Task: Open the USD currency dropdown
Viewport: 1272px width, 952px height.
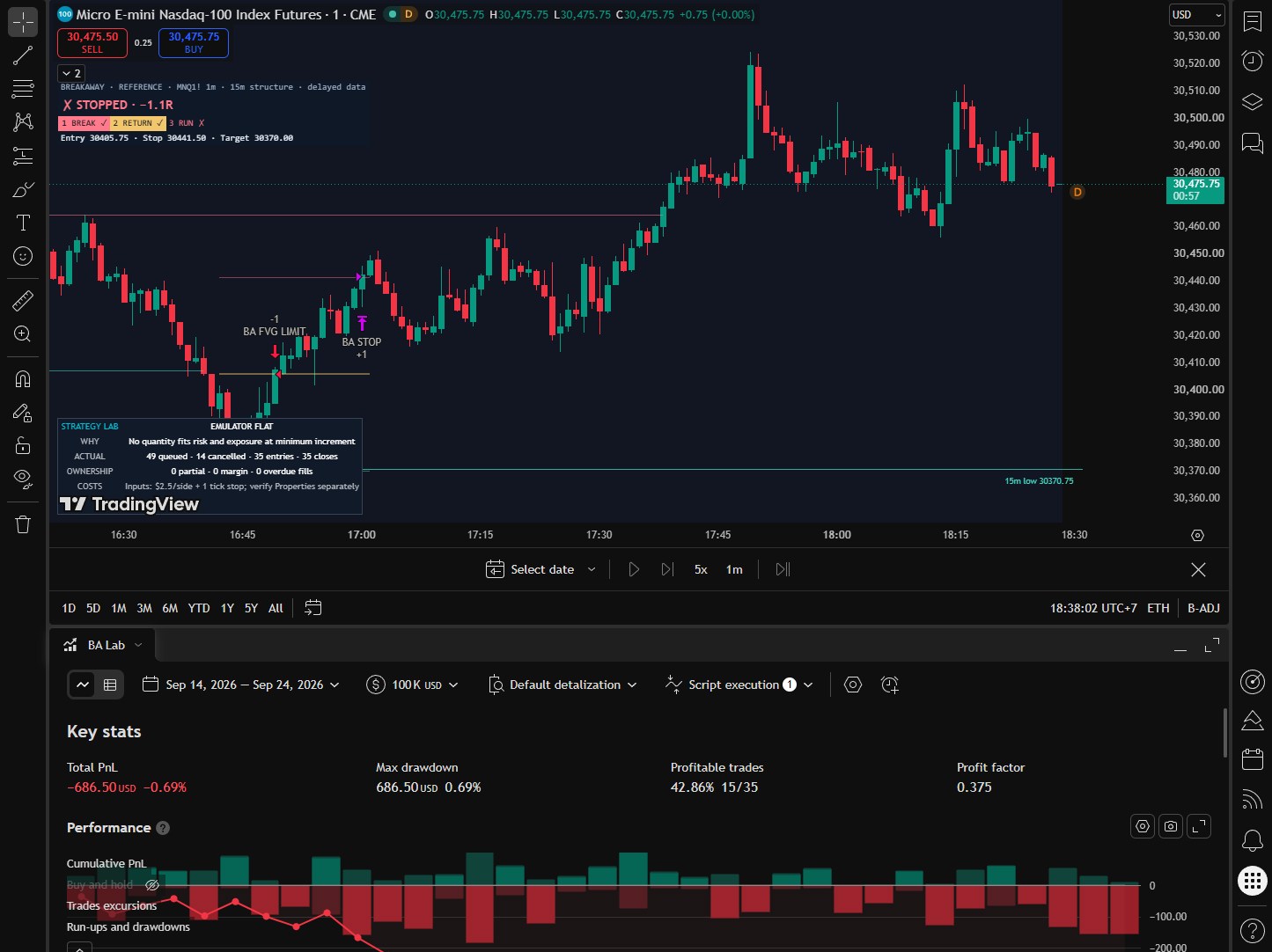Action: click(x=1197, y=15)
